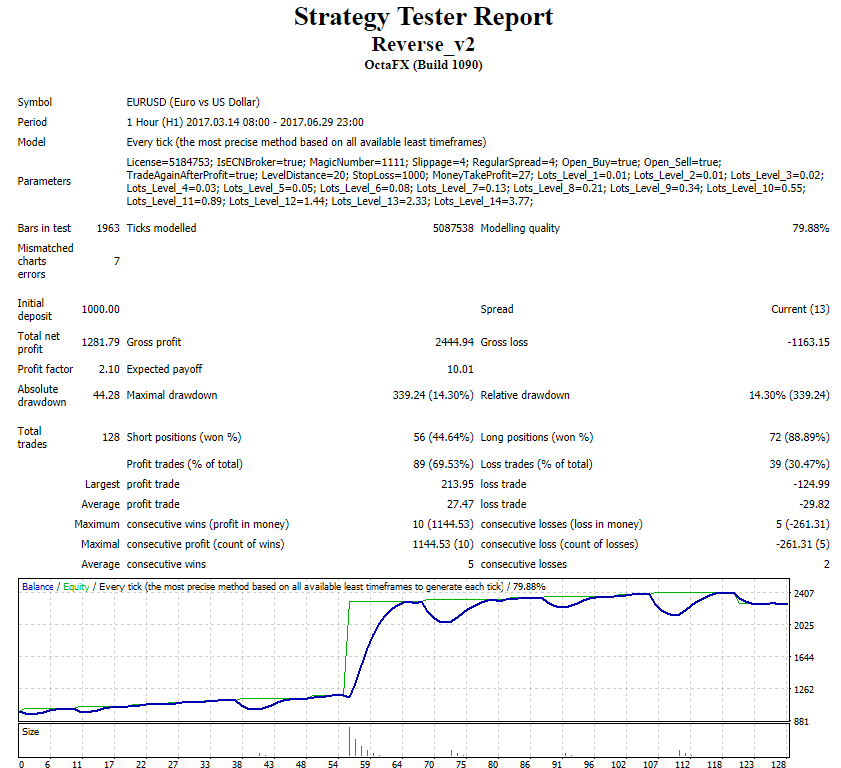Click the Size label in lower chart panel

click(x=31, y=732)
